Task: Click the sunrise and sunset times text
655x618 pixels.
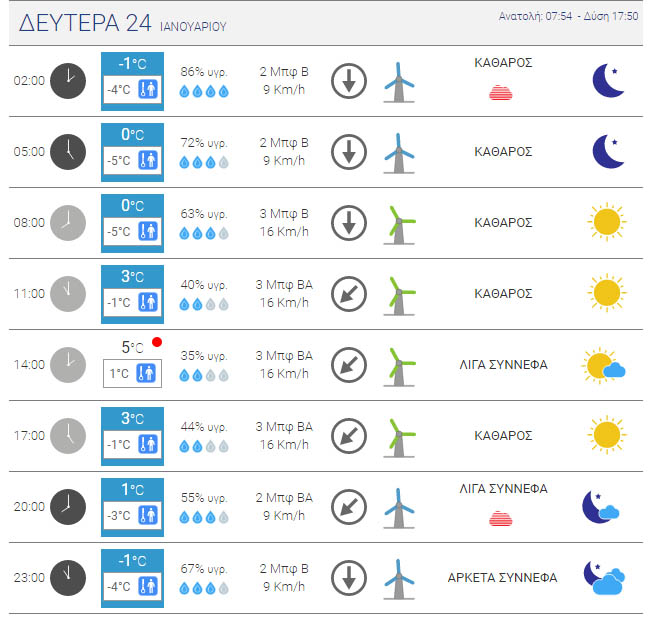Action: 567,17
